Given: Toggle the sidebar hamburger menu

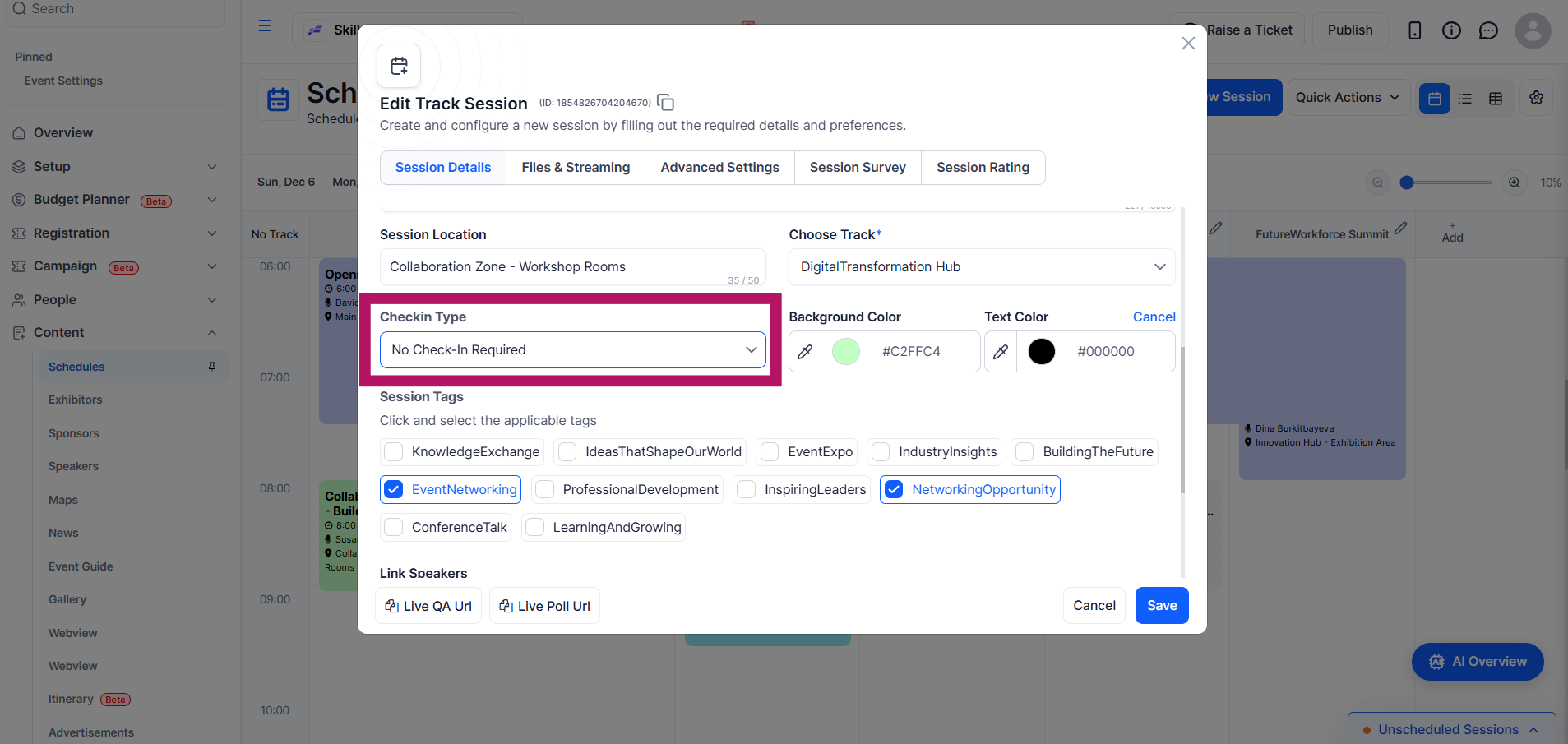Looking at the screenshot, I should [x=265, y=25].
